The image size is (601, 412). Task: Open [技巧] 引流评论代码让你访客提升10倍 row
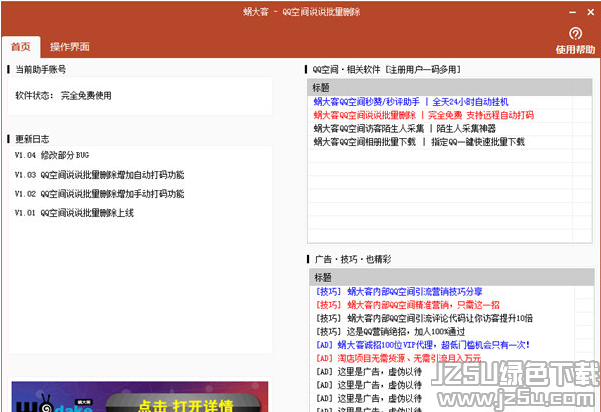(x=424, y=318)
